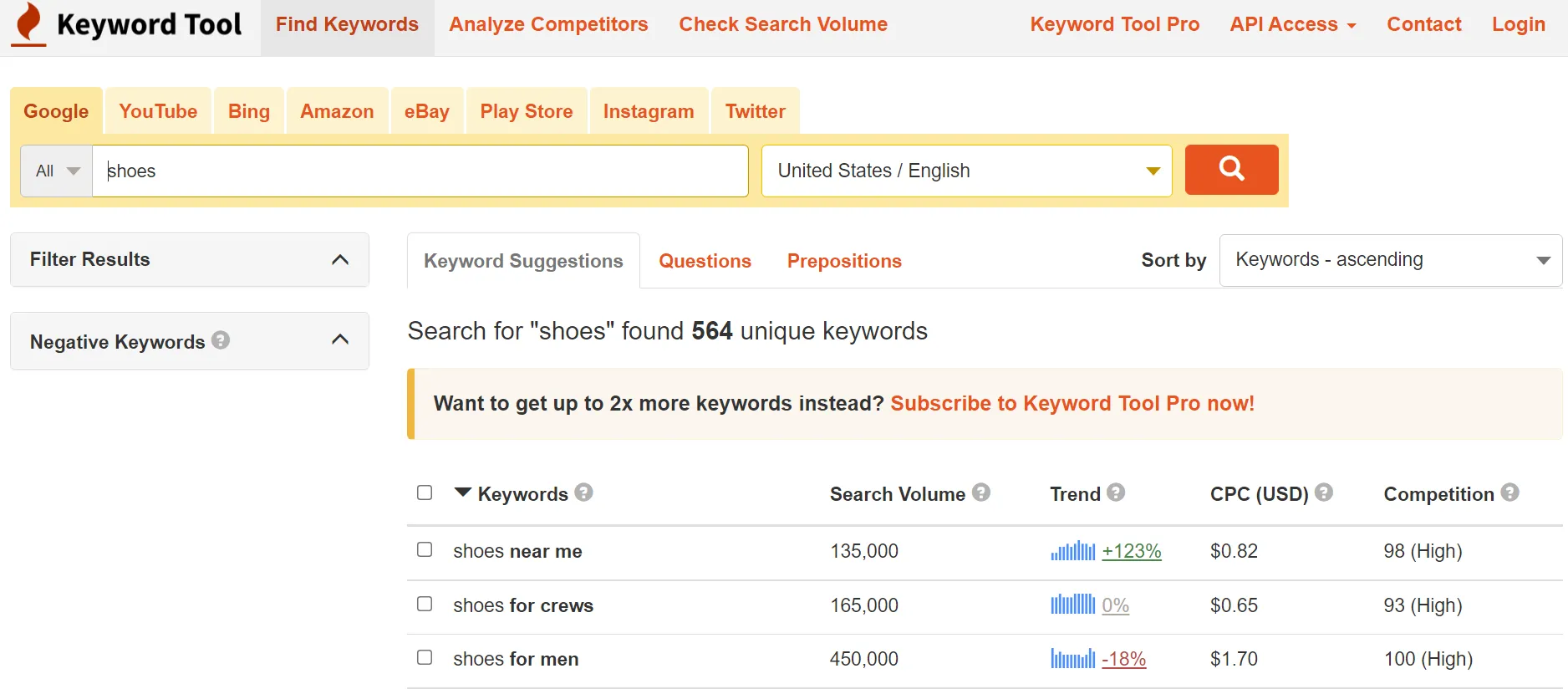Open trend chart for shoes near me
Screen dimensions: 1568x689
tap(1073, 551)
